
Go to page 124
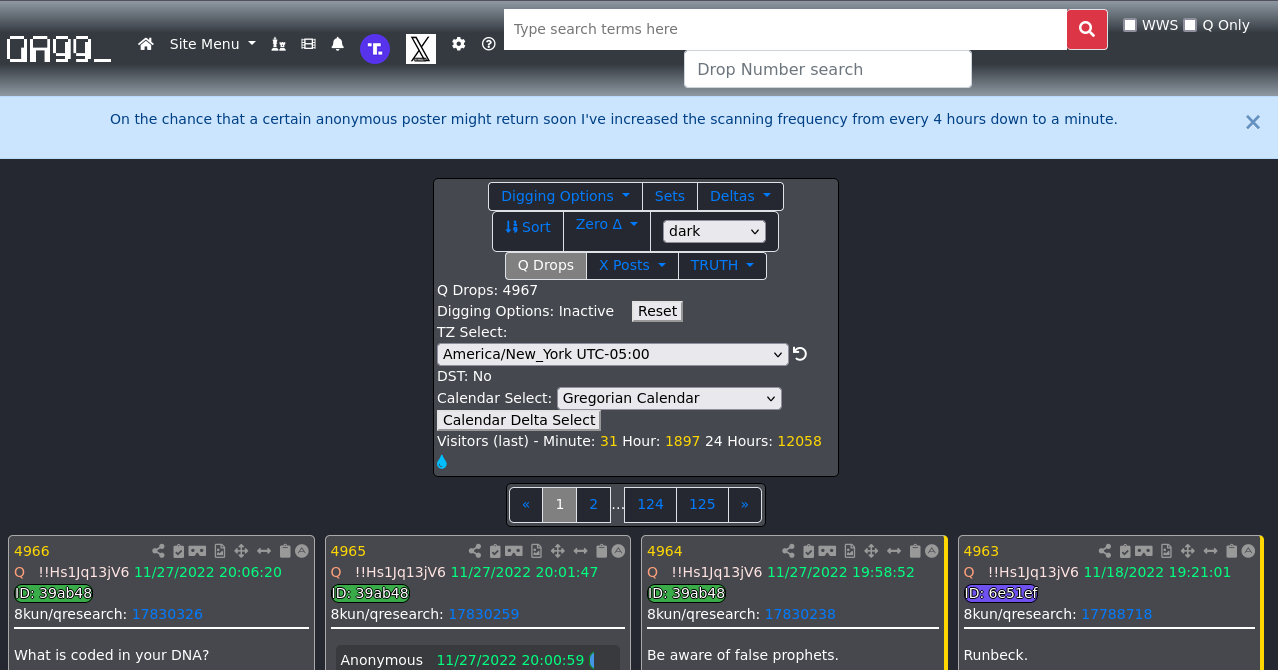(650, 504)
